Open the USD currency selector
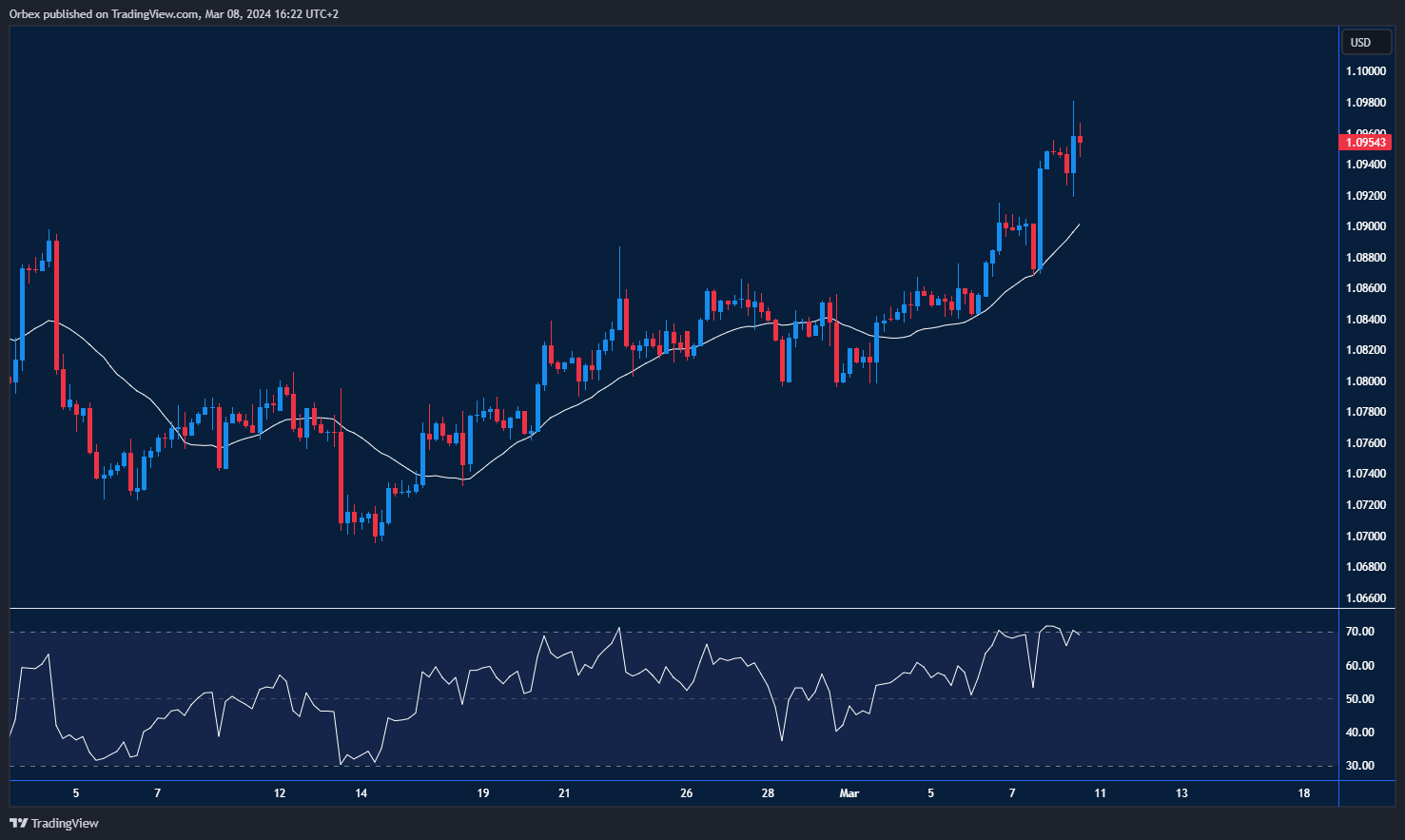The width and height of the screenshot is (1405, 840). pos(1361,42)
